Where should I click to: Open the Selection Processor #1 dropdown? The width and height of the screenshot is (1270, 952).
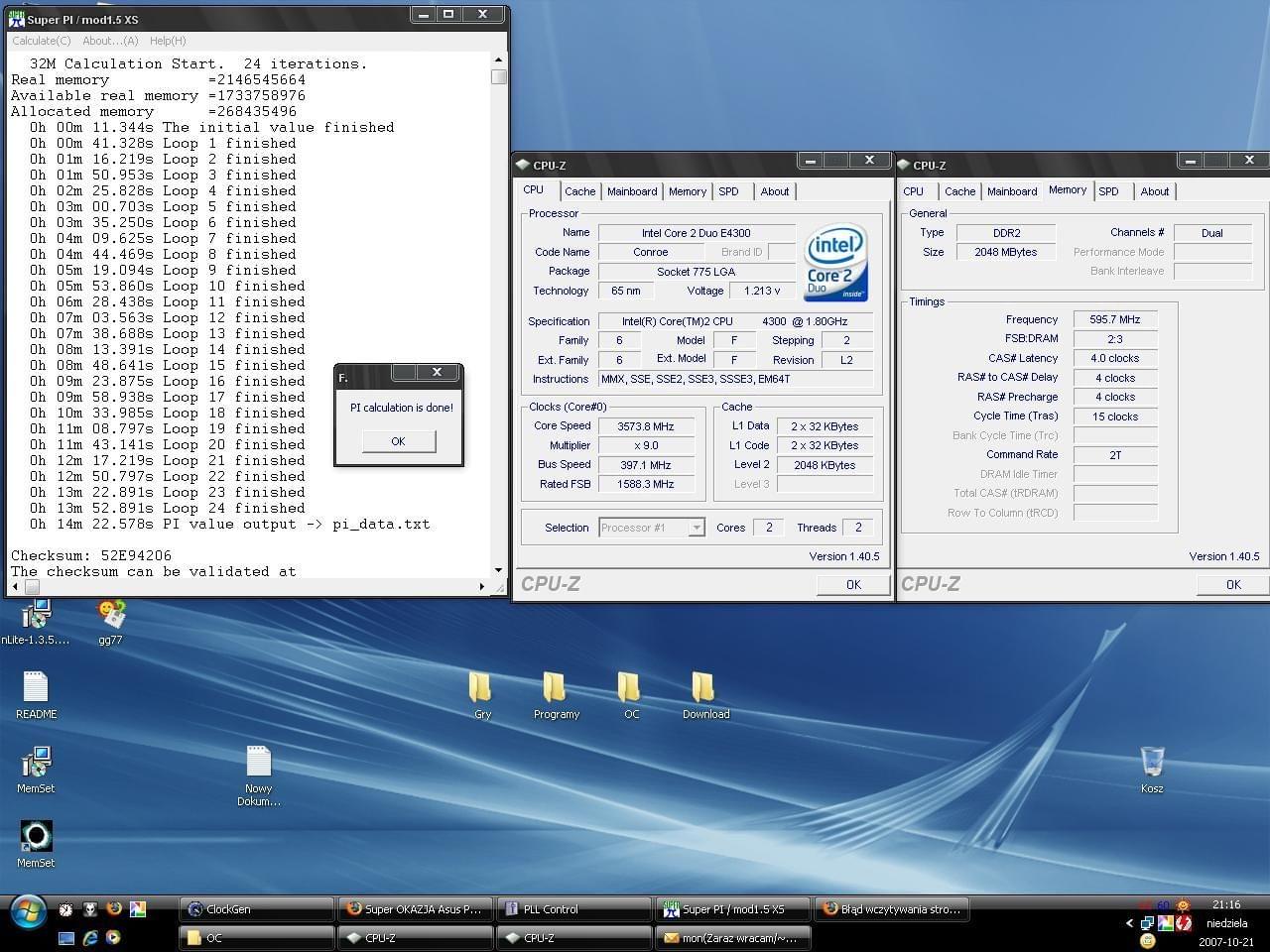[652, 528]
